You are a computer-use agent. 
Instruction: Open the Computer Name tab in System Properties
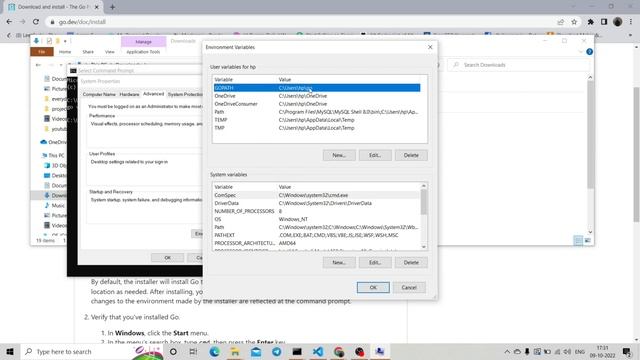(99, 94)
